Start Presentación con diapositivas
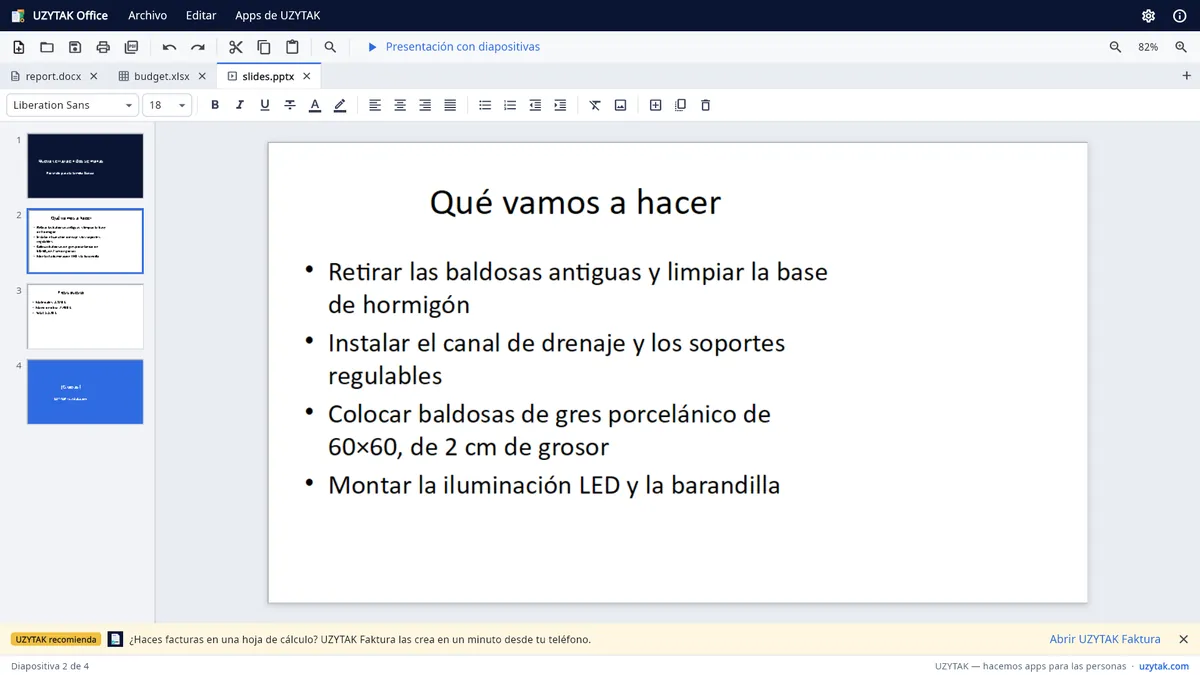The height and width of the screenshot is (675, 1200). pos(453,47)
